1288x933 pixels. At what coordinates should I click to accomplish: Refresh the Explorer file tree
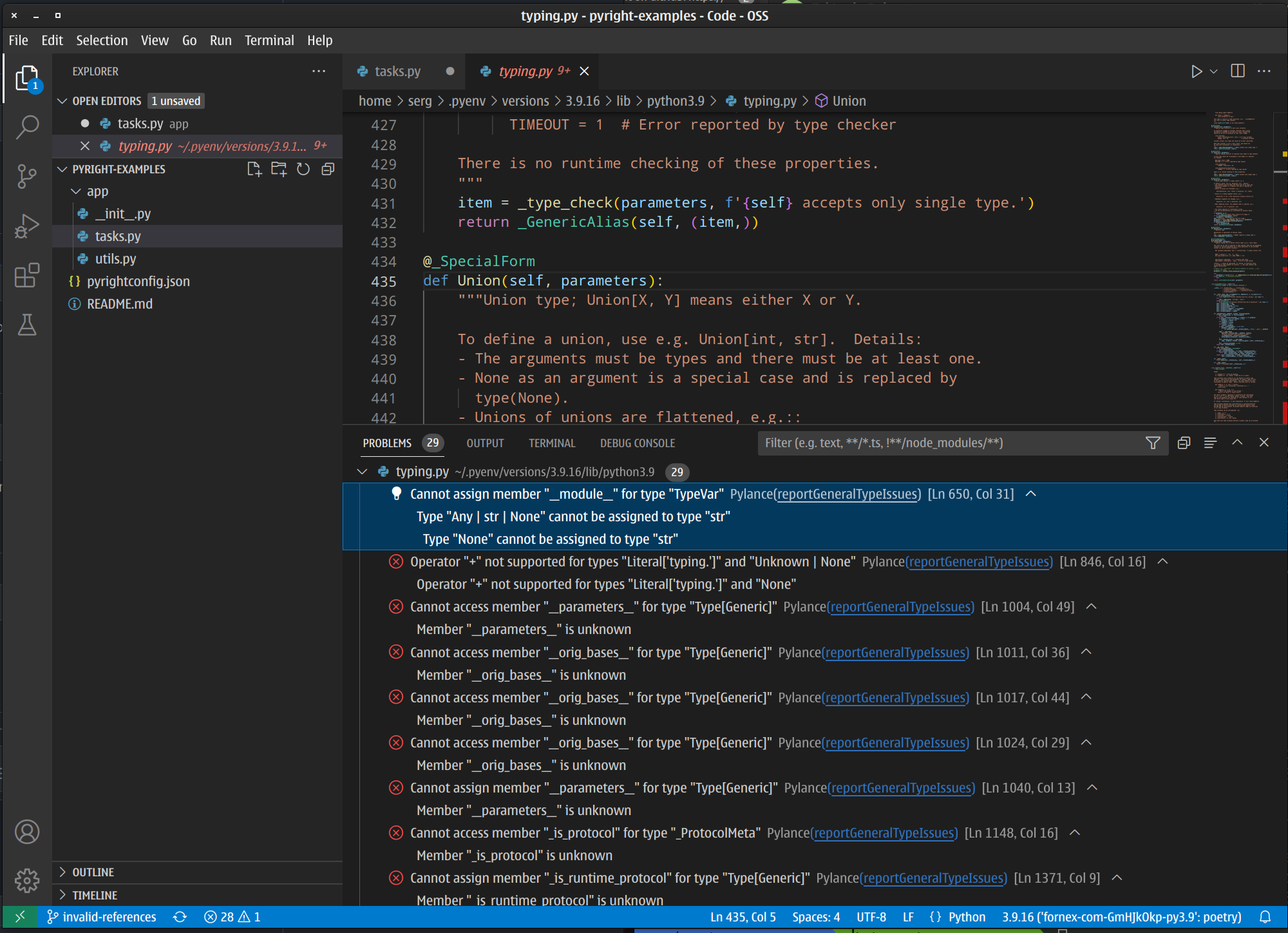coord(303,169)
